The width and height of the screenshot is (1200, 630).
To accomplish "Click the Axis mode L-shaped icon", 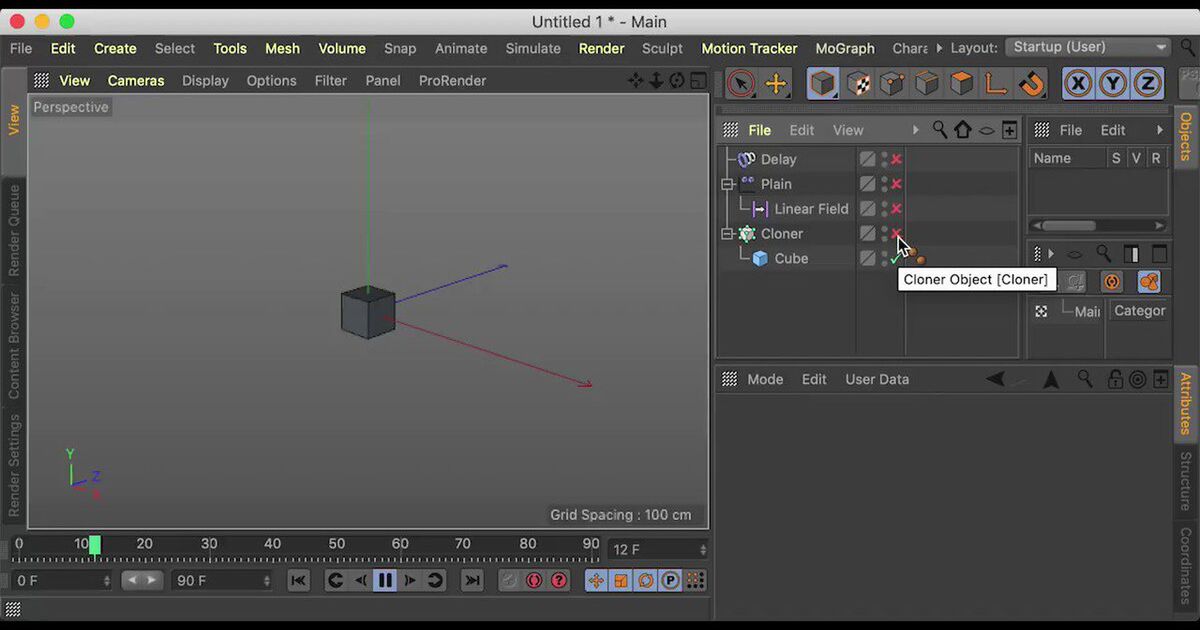I will coord(995,83).
